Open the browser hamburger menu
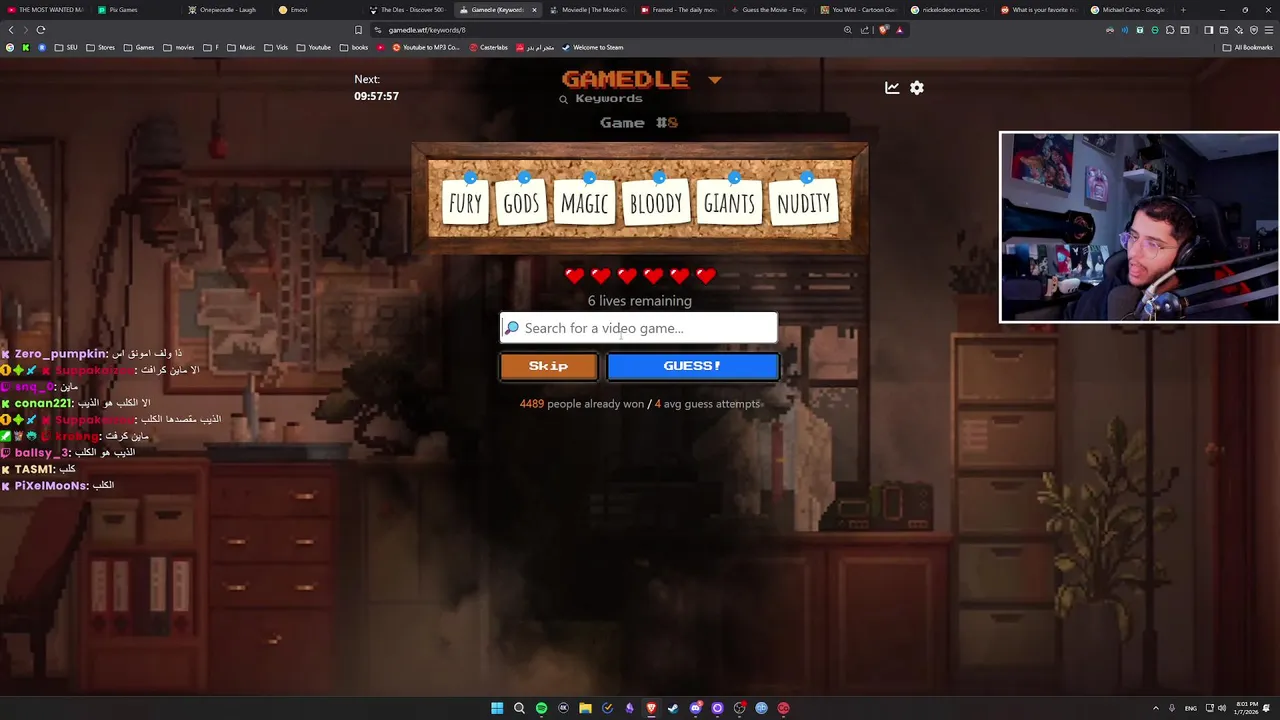This screenshot has height=720, width=1280. [x=1269, y=30]
